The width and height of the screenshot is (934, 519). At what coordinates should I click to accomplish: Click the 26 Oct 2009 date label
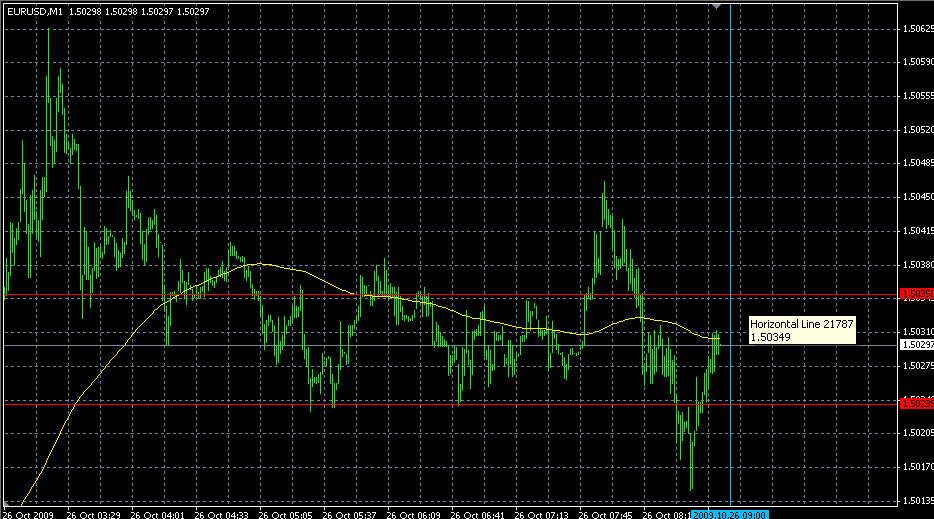(x=27, y=514)
